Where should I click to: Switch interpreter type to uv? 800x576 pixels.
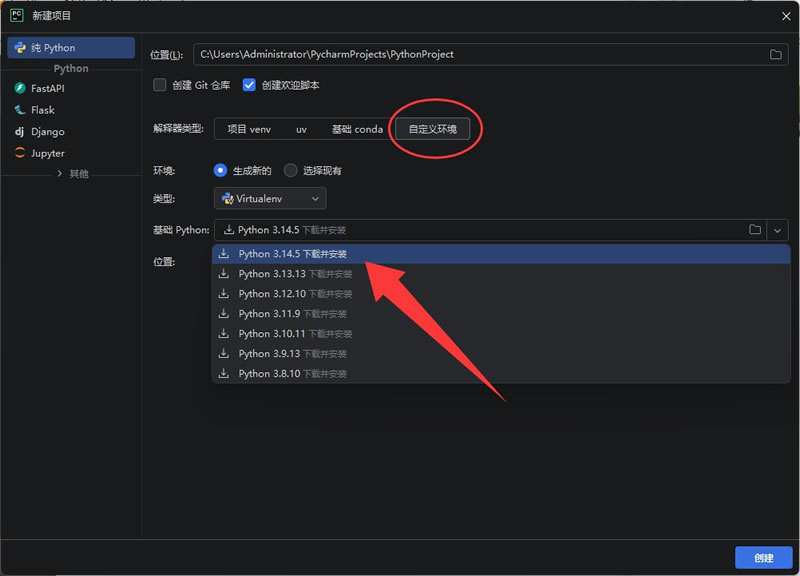(302, 129)
